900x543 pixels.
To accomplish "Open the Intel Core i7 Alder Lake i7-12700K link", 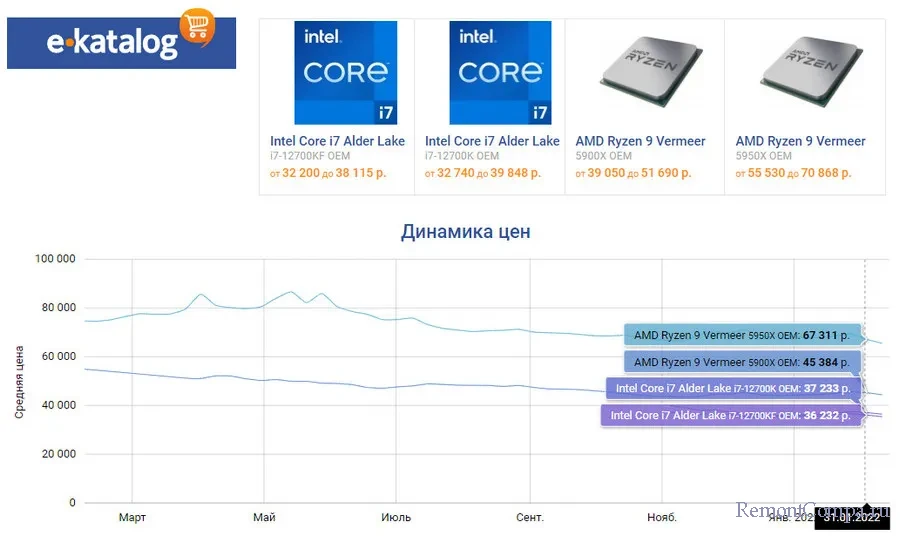I will pyautogui.click(x=492, y=141).
